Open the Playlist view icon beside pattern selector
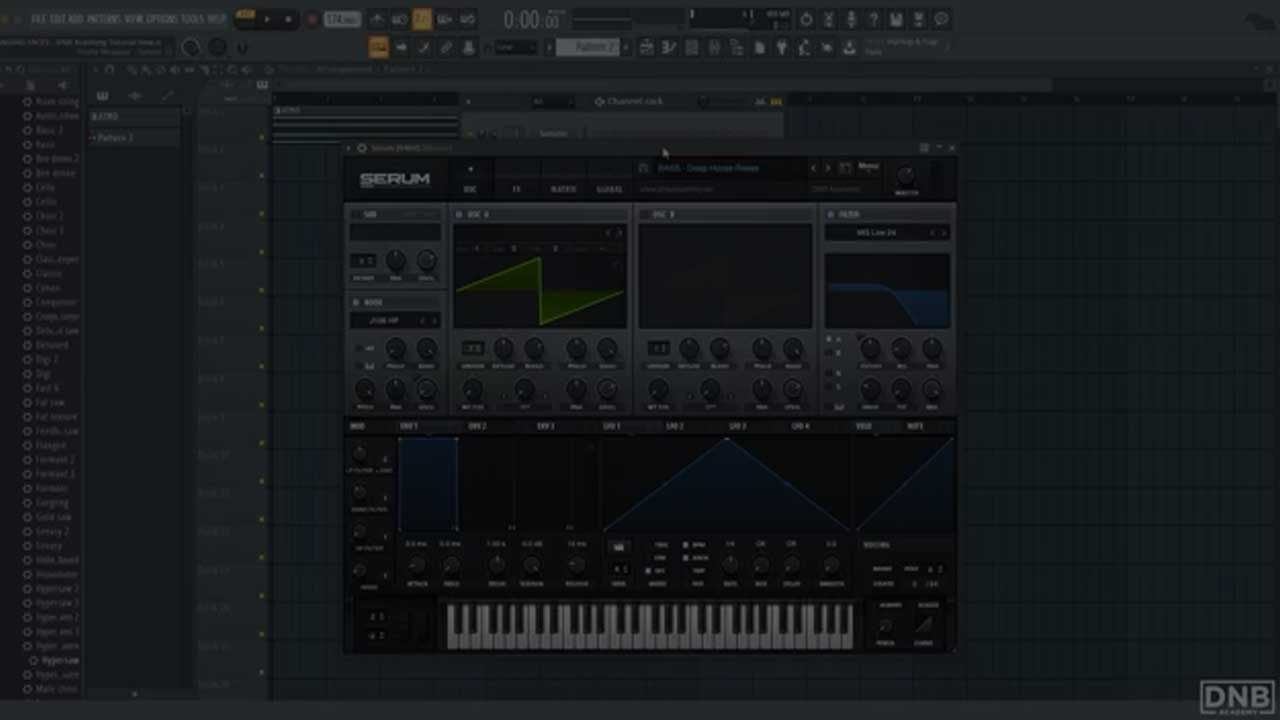 (647, 47)
